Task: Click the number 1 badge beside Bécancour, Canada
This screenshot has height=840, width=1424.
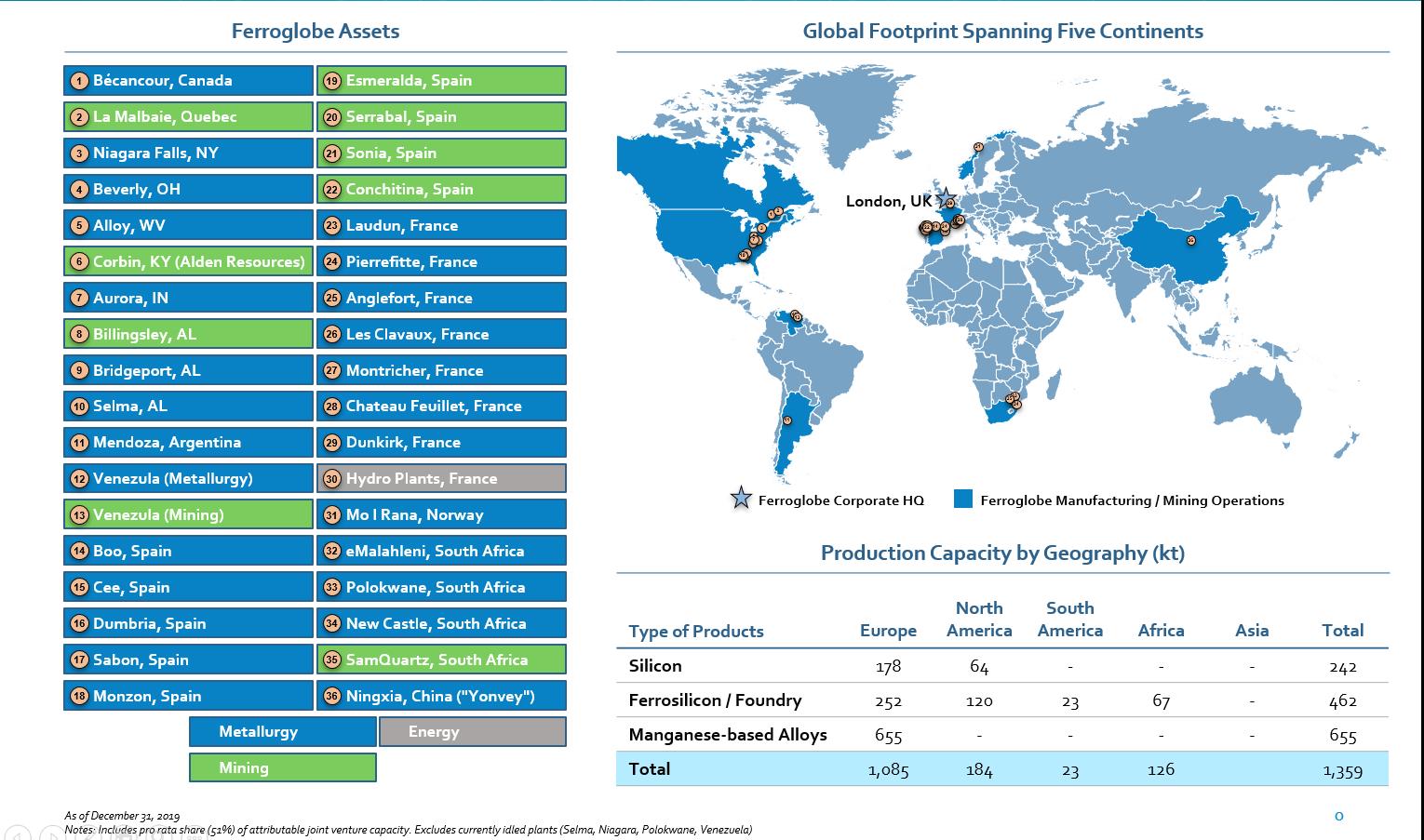Action: tap(80, 81)
